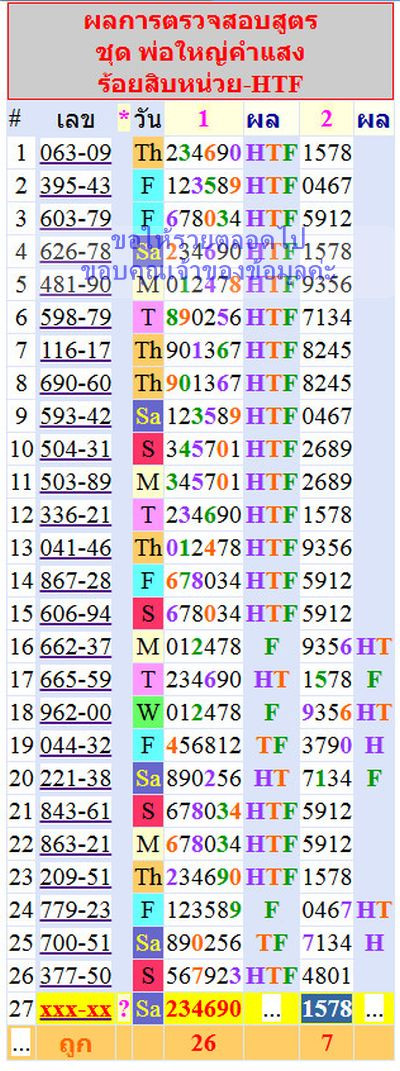Select the 504-31 number link
Viewport: 400px width, 1071px height.
(x=76, y=449)
